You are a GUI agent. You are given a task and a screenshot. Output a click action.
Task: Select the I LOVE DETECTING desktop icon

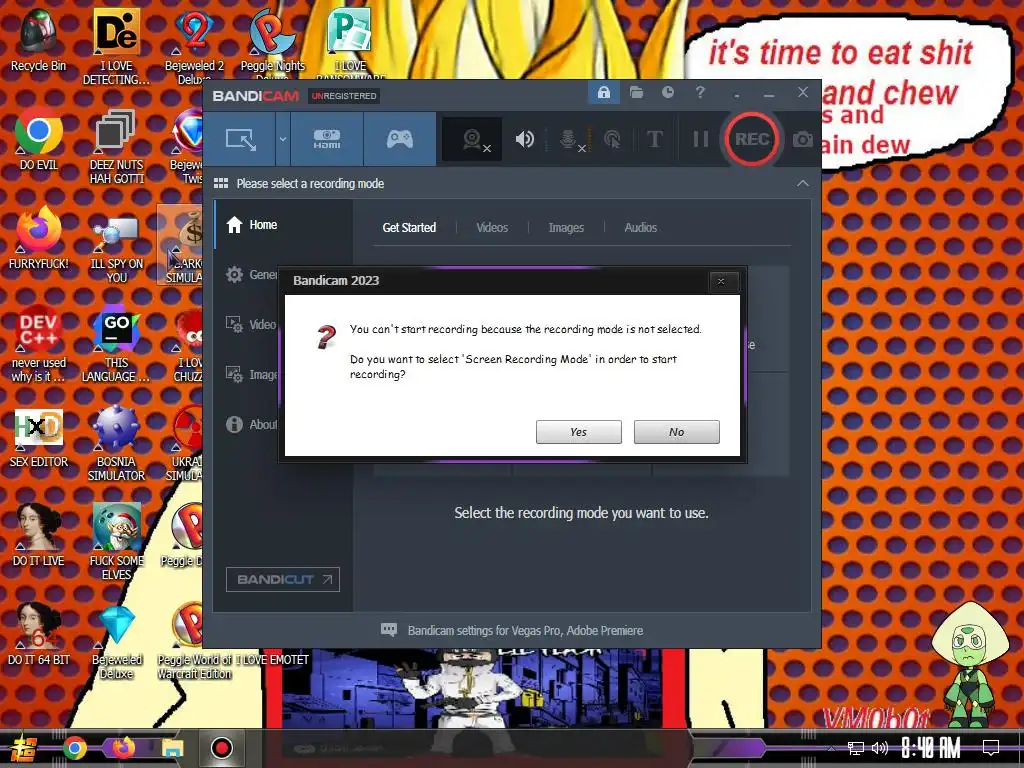(x=116, y=47)
